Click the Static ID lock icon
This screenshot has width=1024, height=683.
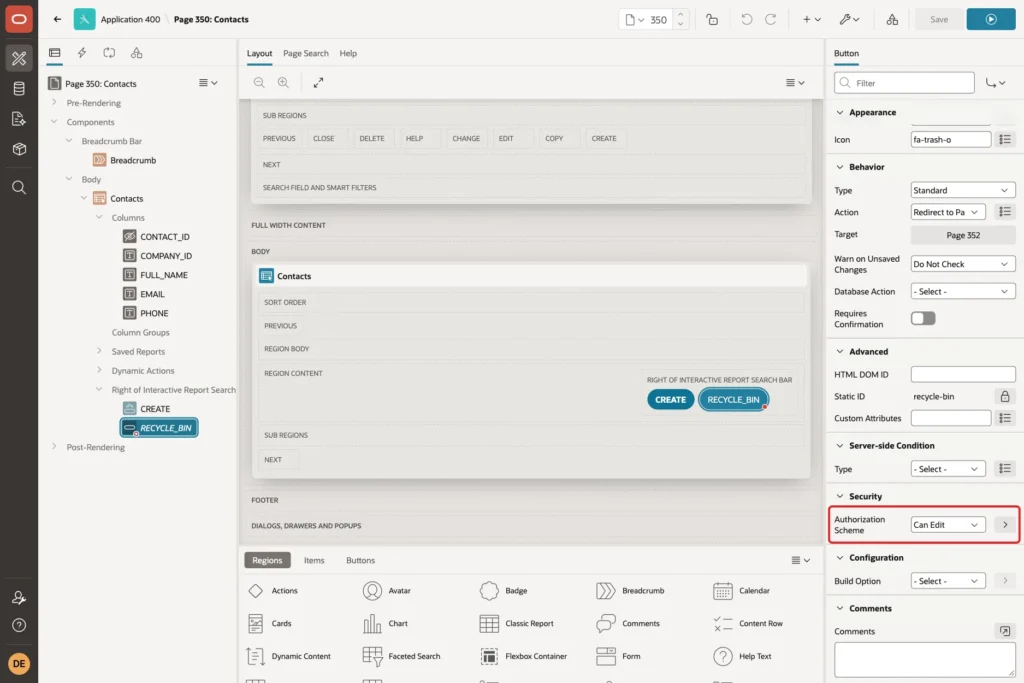pos(1005,396)
